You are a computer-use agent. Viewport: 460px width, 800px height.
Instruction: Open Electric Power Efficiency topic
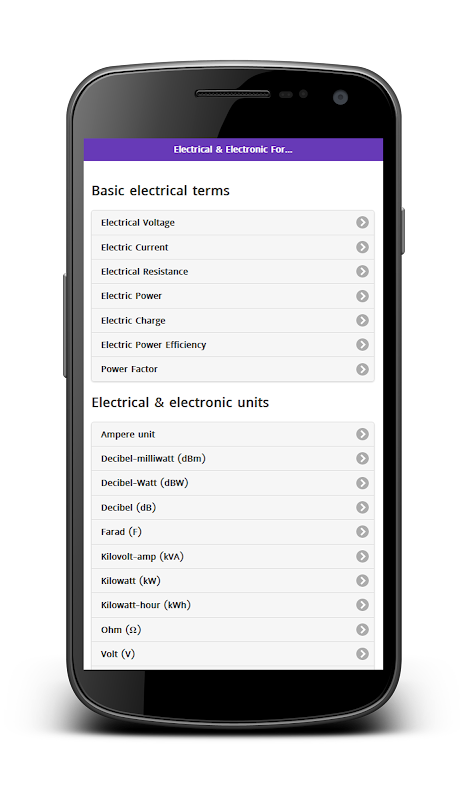[x=233, y=345]
